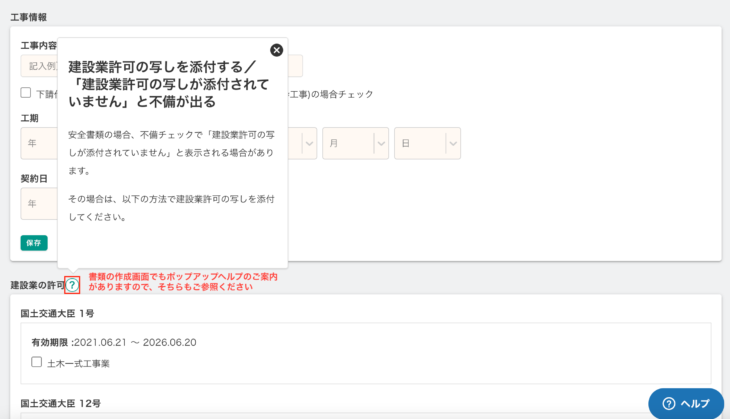
Task: Toggle the 下請 checkbox under 工事内容
Action: click(x=26, y=93)
